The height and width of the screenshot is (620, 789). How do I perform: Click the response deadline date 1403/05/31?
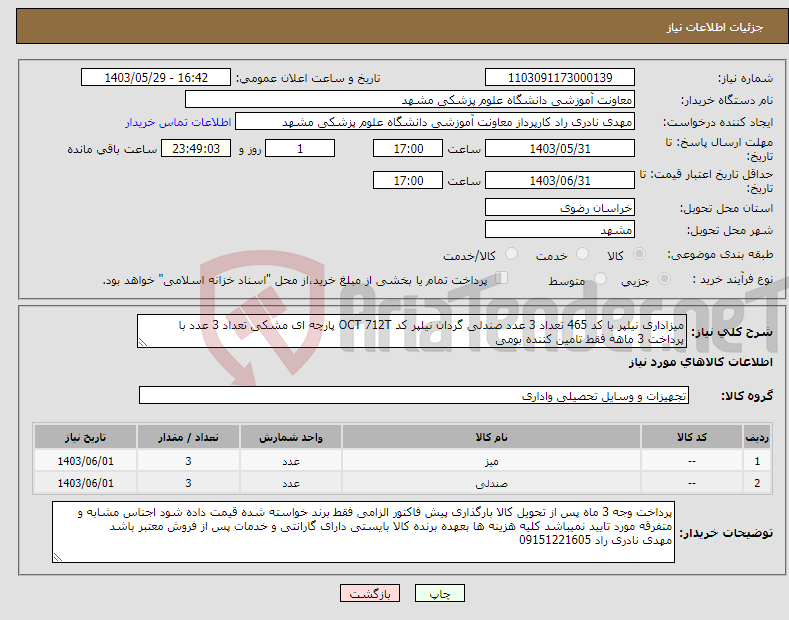560,149
